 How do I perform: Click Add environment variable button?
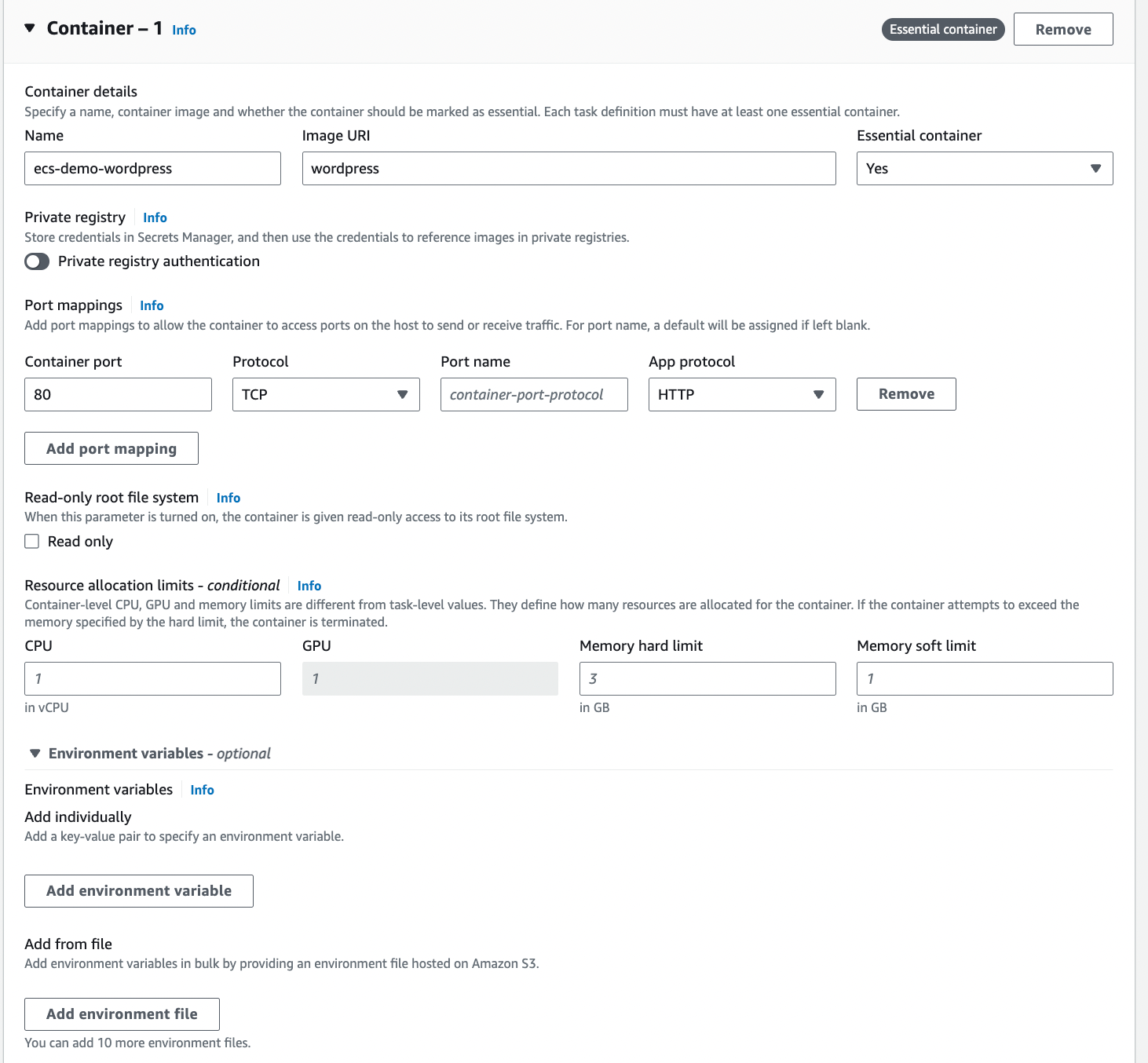(139, 891)
